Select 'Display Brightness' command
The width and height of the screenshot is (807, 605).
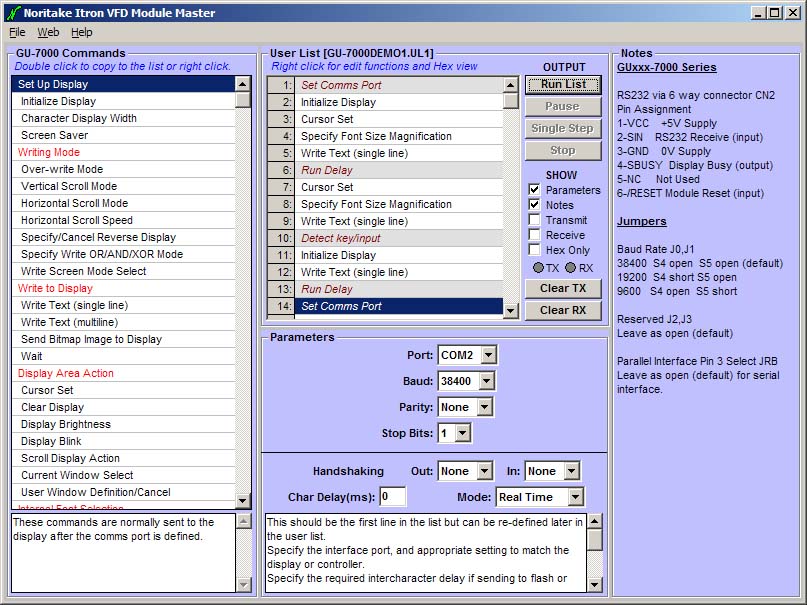(123, 424)
